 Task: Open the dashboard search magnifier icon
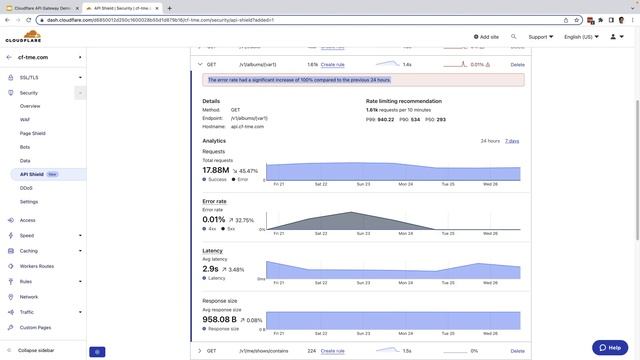[x=513, y=37]
